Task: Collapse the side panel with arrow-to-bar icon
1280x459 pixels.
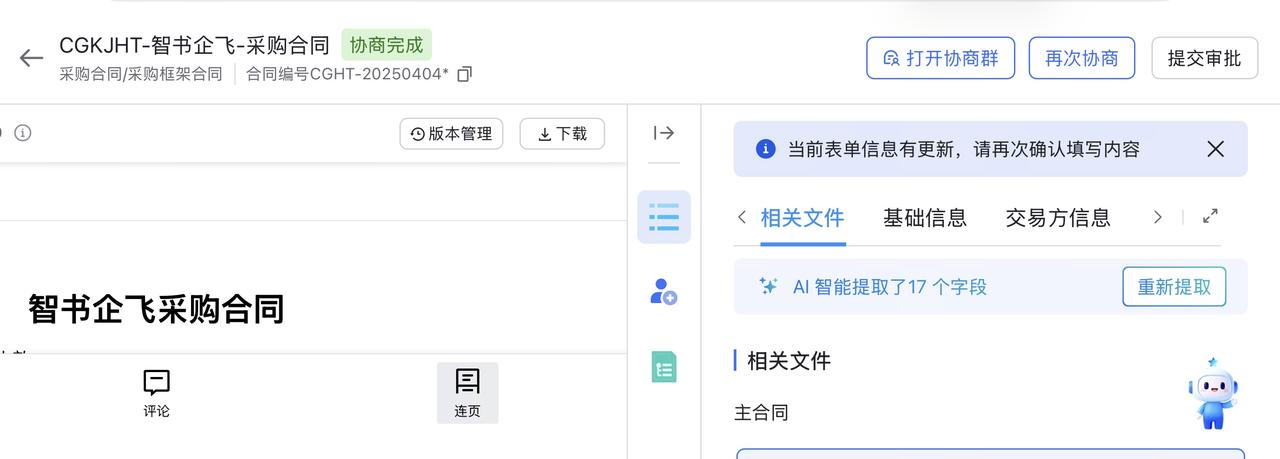Action: pyautogui.click(x=663, y=133)
